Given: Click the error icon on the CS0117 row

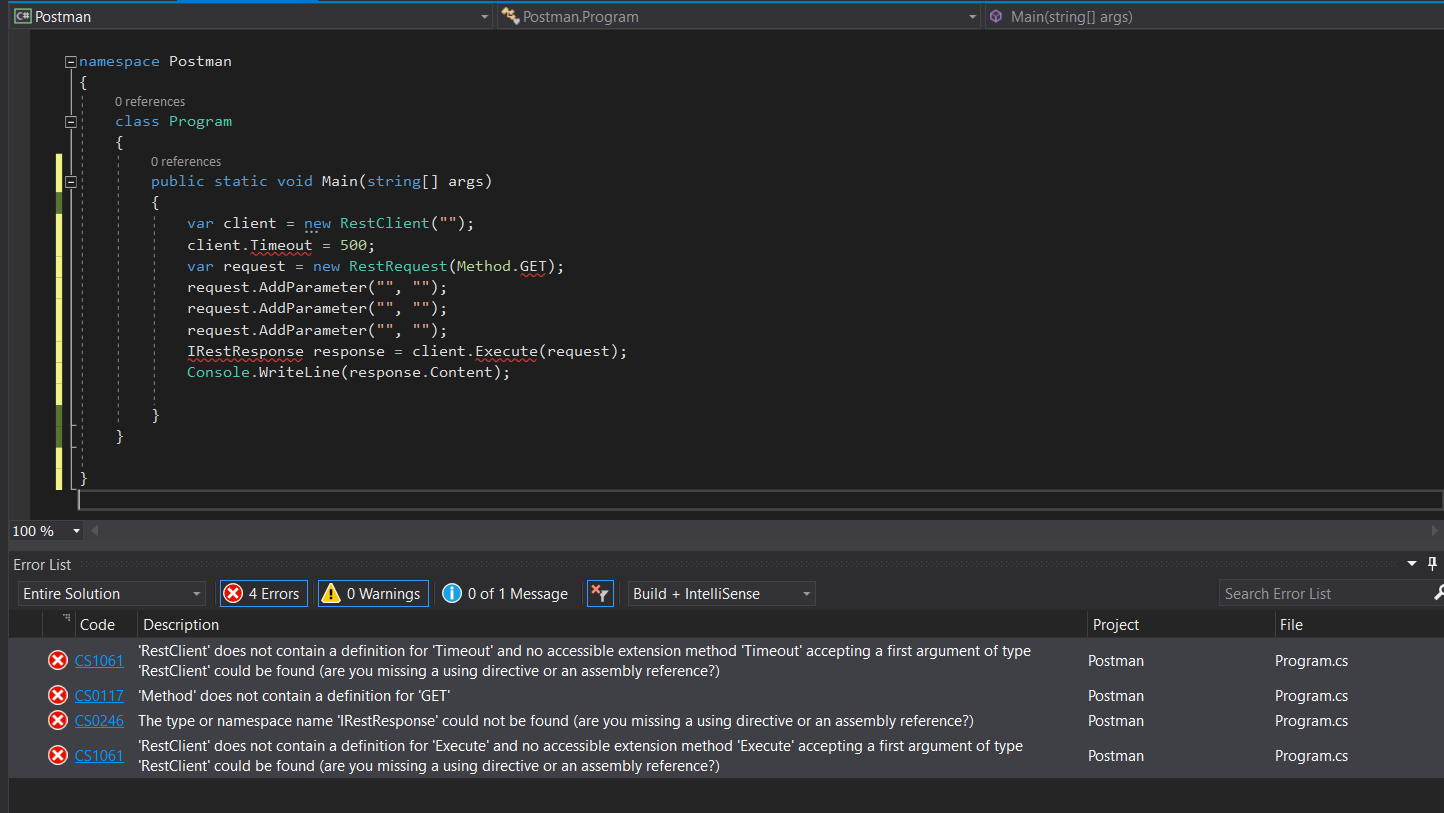Looking at the screenshot, I should pyautogui.click(x=58, y=696).
